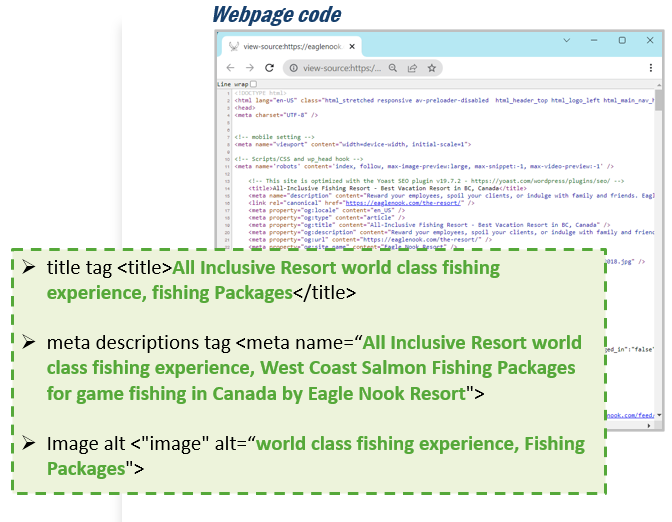Click the browser back arrow
Image resolution: width=672 pixels, height=522 pixels.
click(231, 68)
